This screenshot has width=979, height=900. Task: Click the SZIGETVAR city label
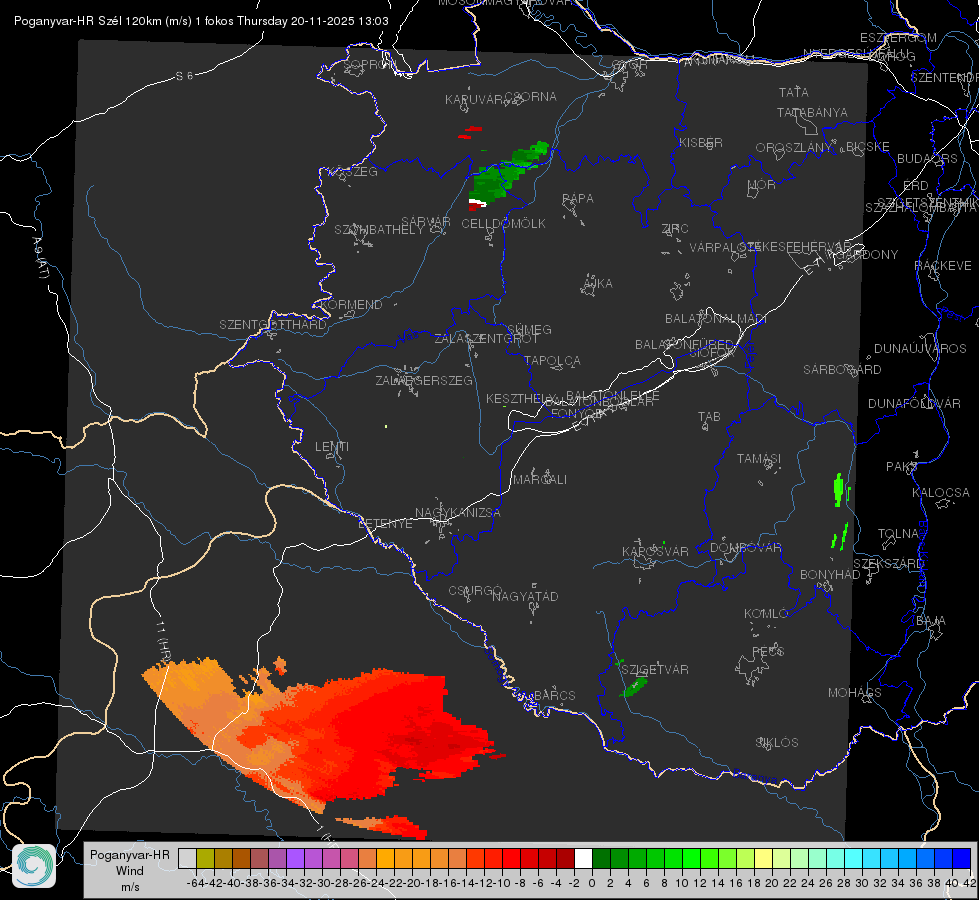[x=655, y=670]
